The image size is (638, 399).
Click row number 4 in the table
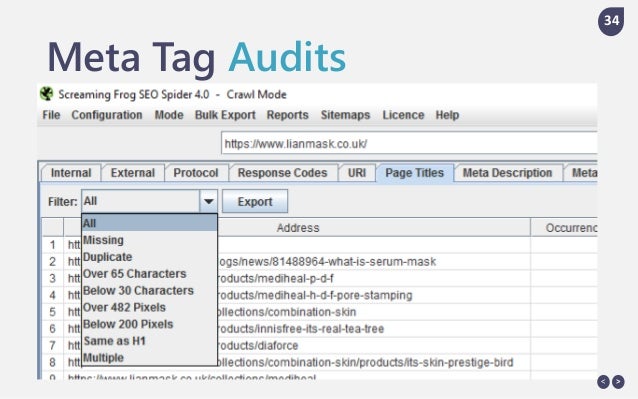click(52, 295)
